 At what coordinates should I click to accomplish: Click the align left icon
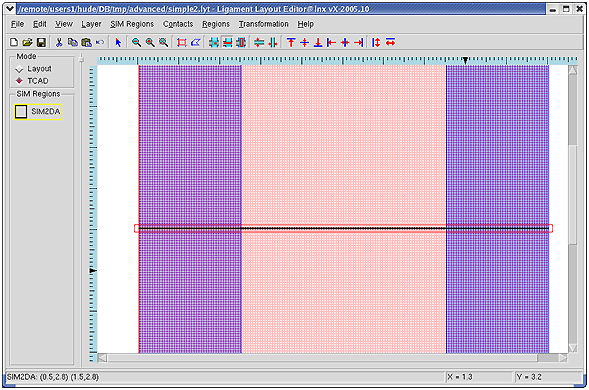click(x=331, y=42)
